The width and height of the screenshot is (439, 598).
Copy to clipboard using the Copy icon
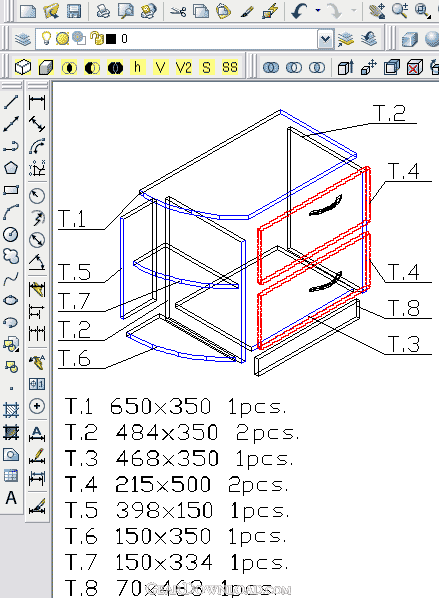click(201, 11)
